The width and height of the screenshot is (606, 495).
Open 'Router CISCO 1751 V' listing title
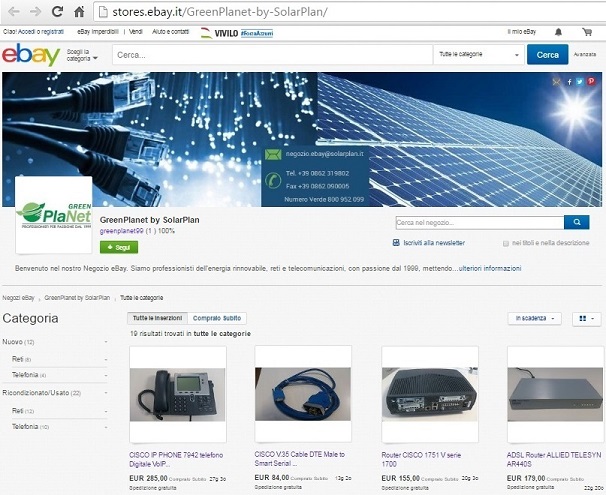(x=421, y=459)
